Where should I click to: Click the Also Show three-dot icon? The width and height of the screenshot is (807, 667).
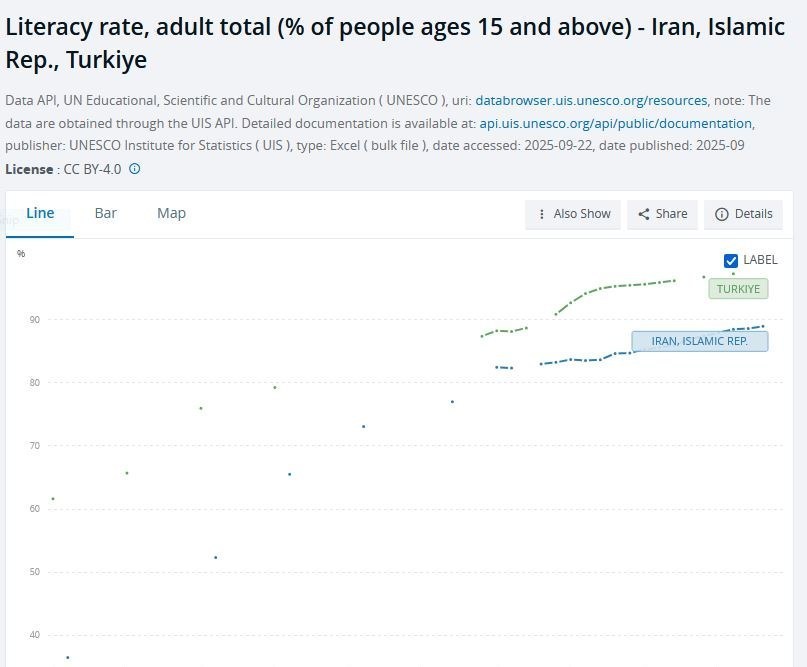(x=542, y=214)
